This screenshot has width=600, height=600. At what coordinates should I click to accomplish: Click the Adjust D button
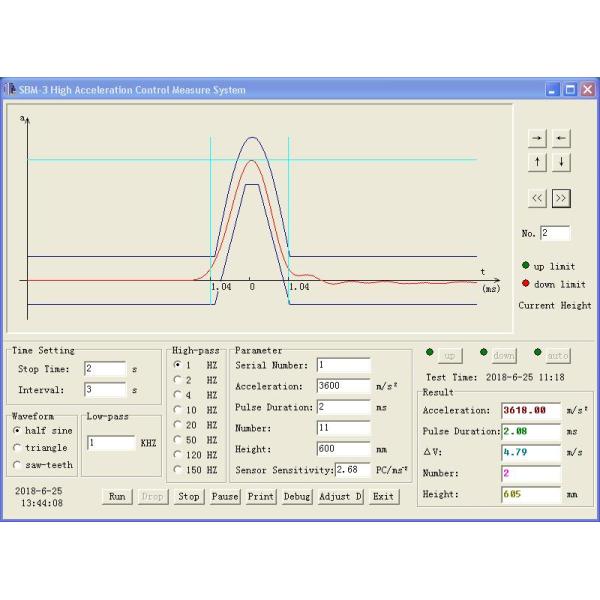coord(340,496)
